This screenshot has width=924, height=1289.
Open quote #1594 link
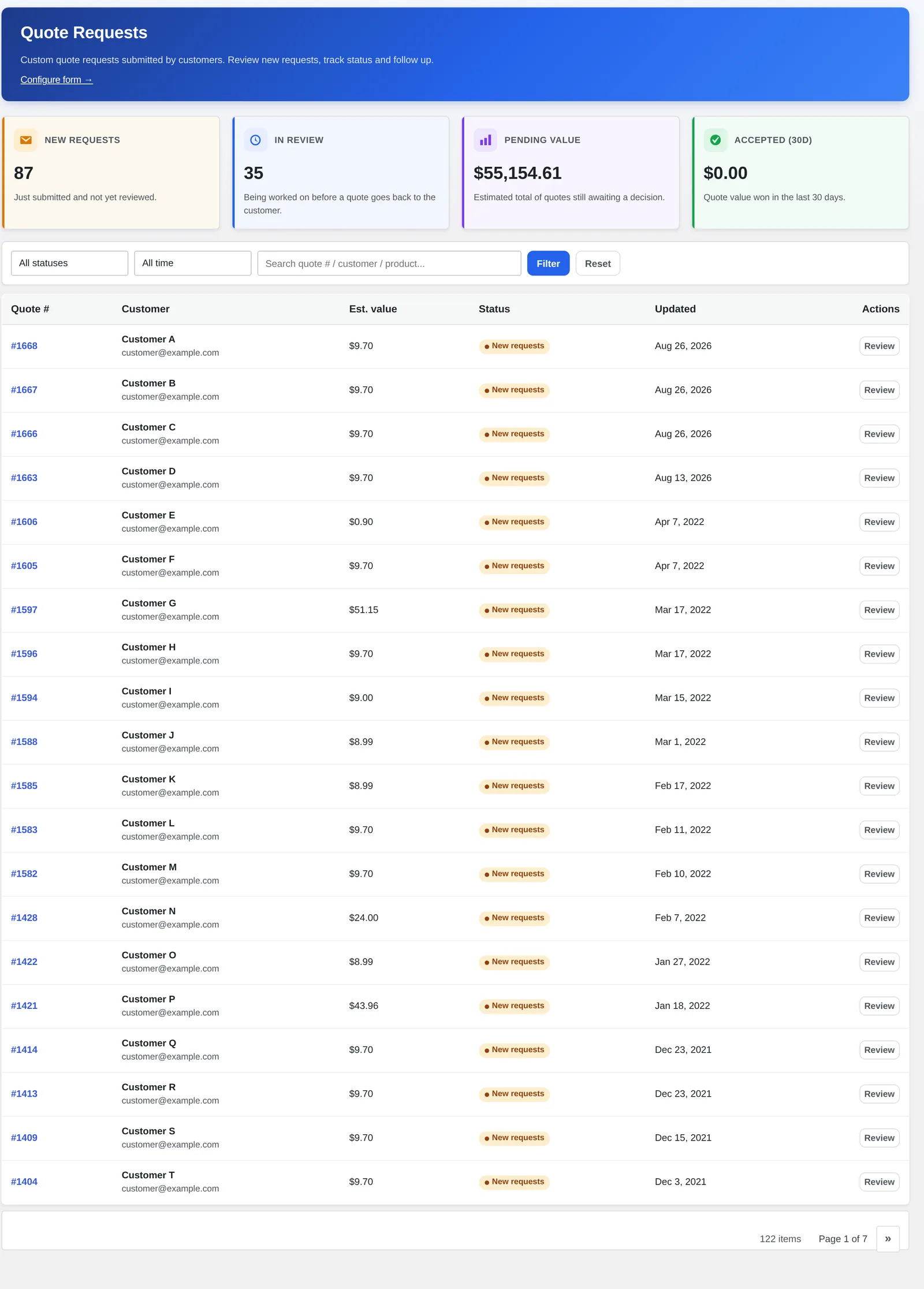[24, 698]
